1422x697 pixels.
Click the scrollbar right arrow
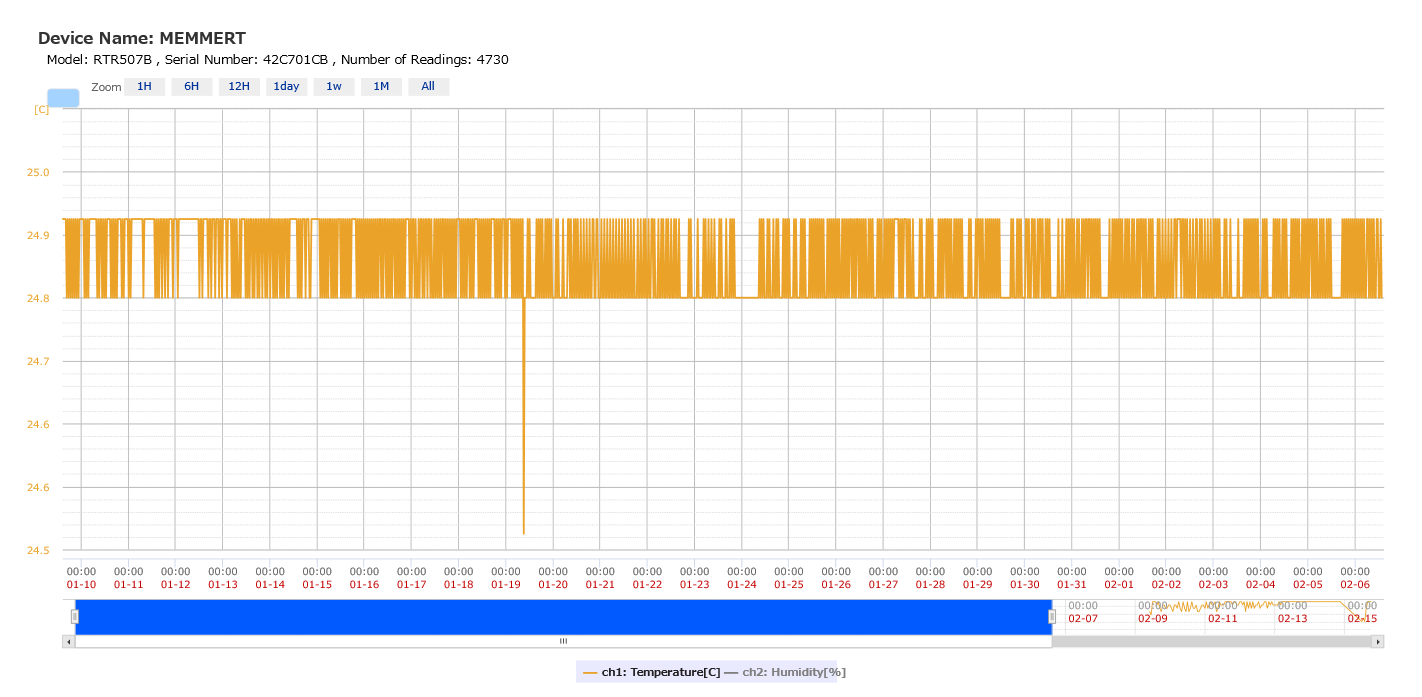pyautogui.click(x=1378, y=641)
